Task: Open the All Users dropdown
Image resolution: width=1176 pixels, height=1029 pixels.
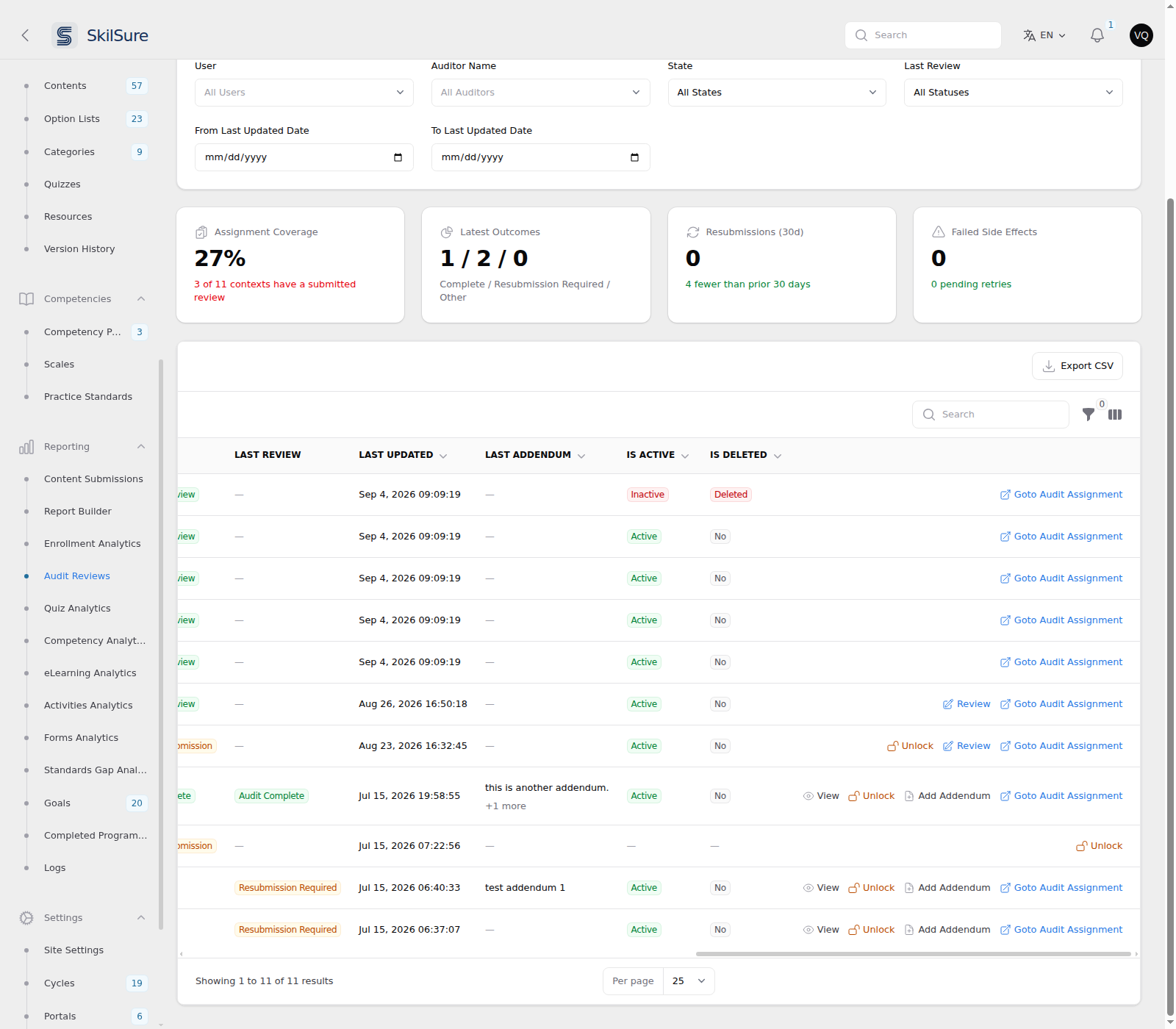Action: tap(304, 93)
